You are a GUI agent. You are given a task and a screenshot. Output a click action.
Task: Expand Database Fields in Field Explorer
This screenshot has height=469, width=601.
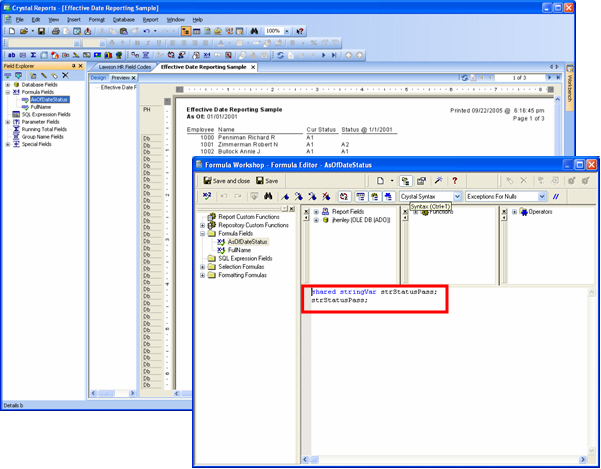pyautogui.click(x=8, y=85)
